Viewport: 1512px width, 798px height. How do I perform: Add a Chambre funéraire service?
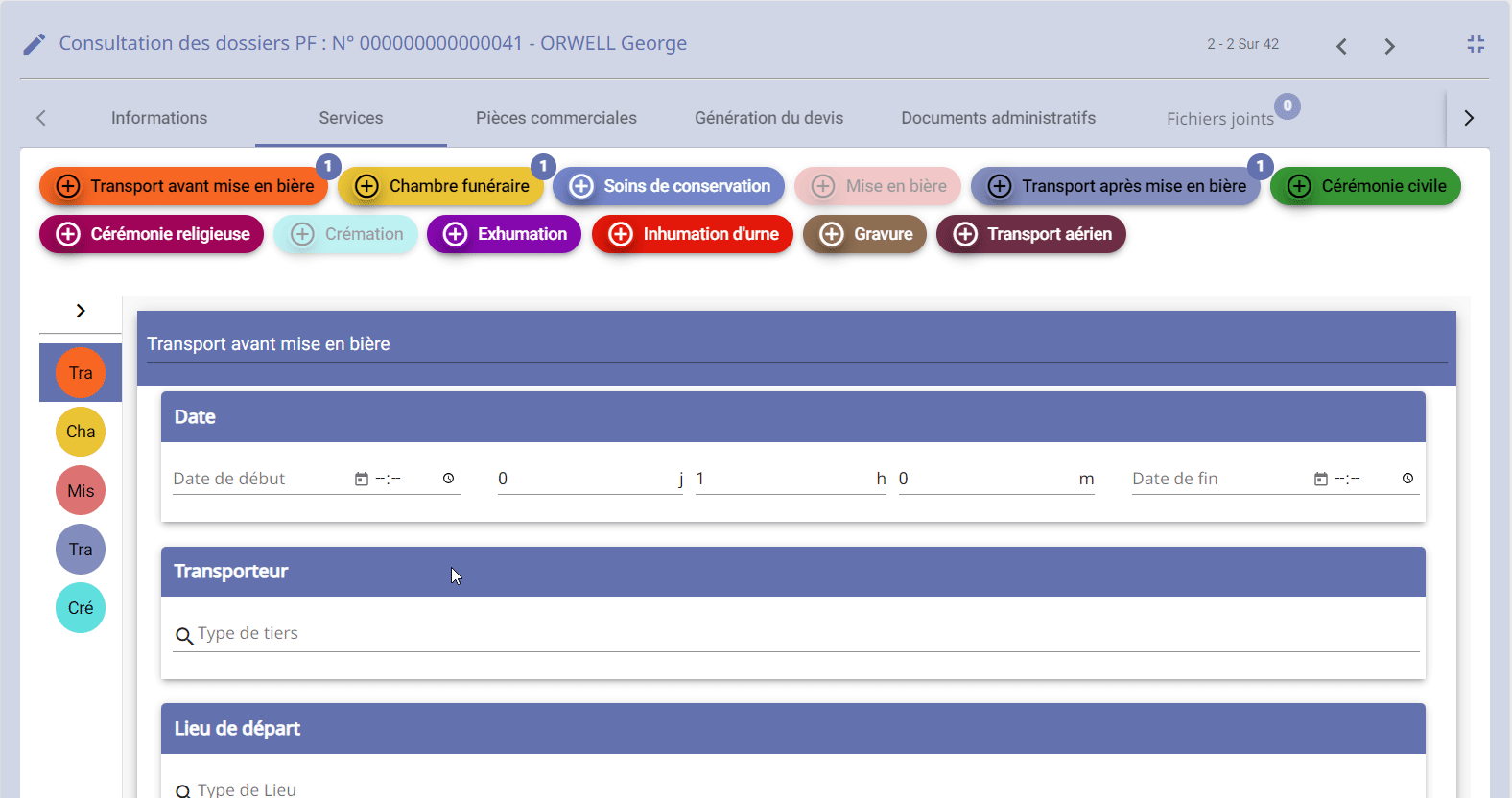coord(440,186)
